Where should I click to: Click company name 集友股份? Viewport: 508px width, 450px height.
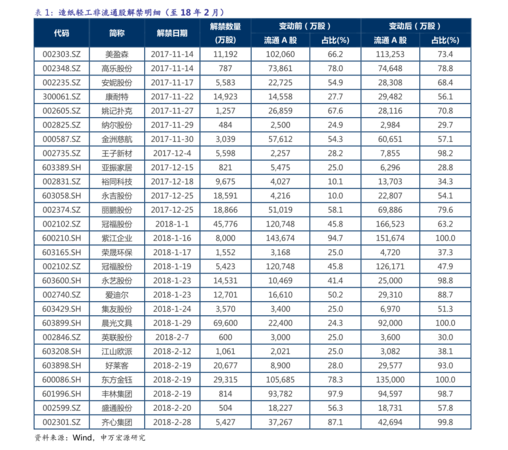tap(117, 309)
